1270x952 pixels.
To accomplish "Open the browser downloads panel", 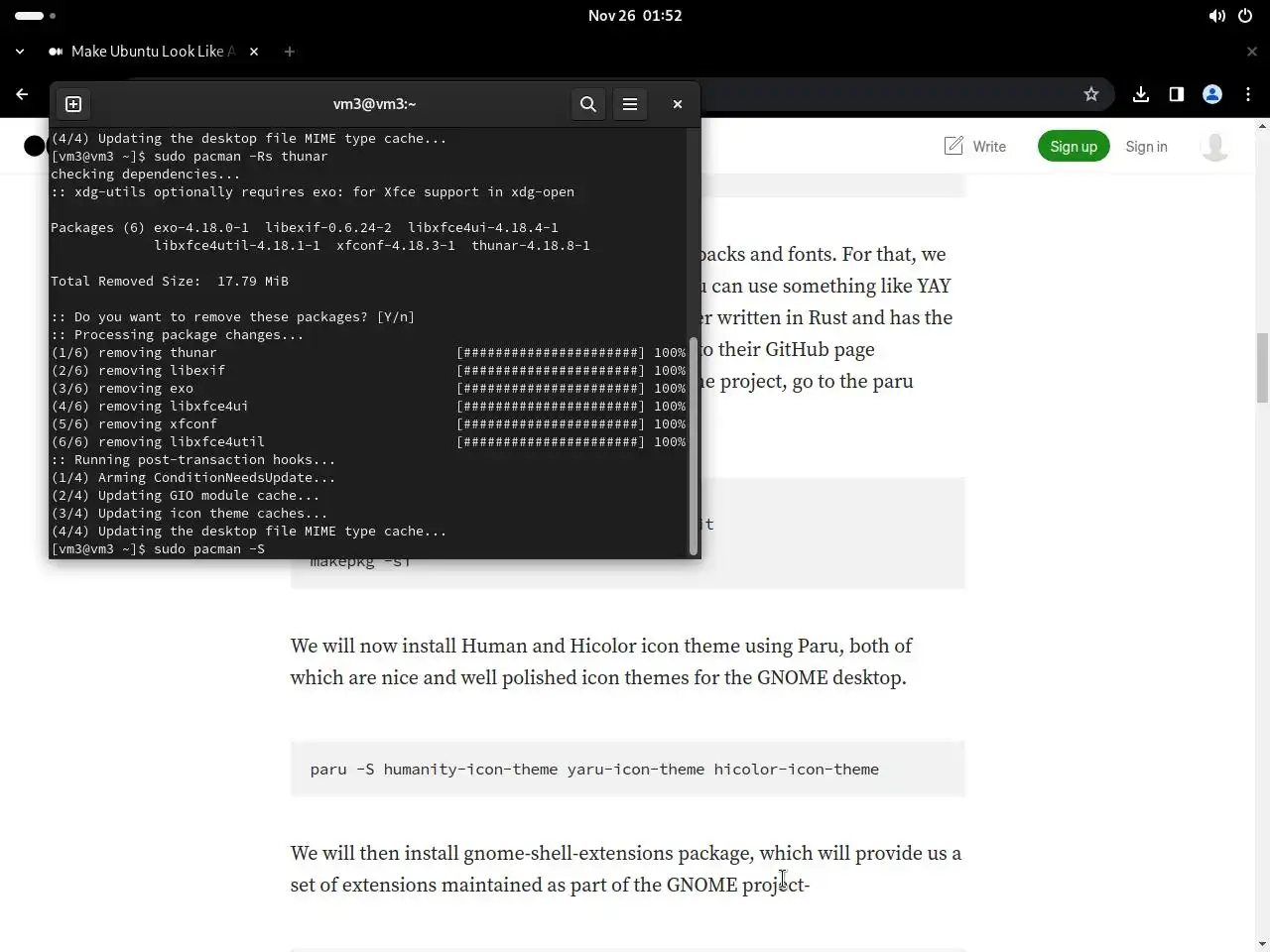I will click(1141, 94).
